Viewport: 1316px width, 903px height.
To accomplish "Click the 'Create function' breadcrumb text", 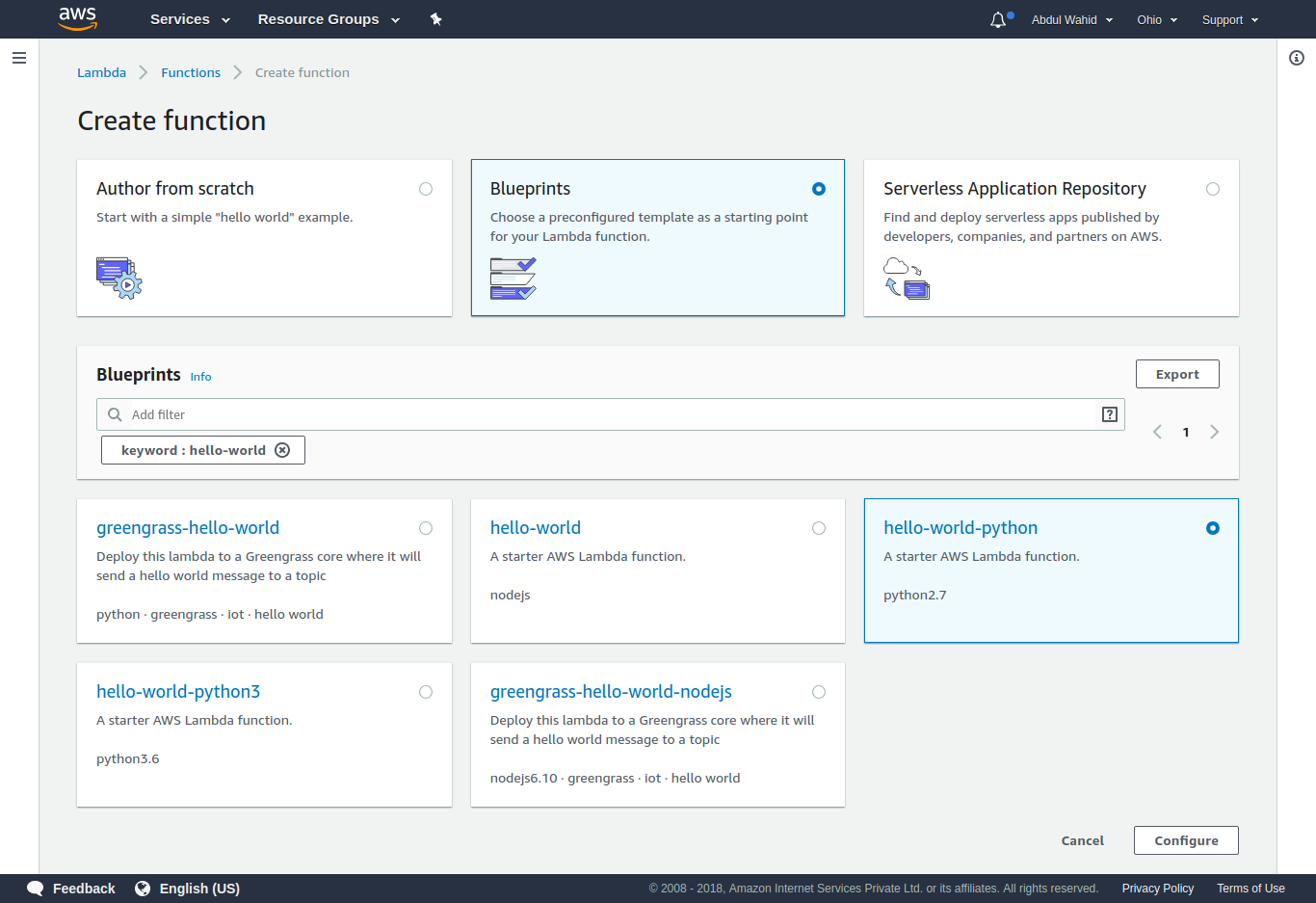I will [x=303, y=72].
